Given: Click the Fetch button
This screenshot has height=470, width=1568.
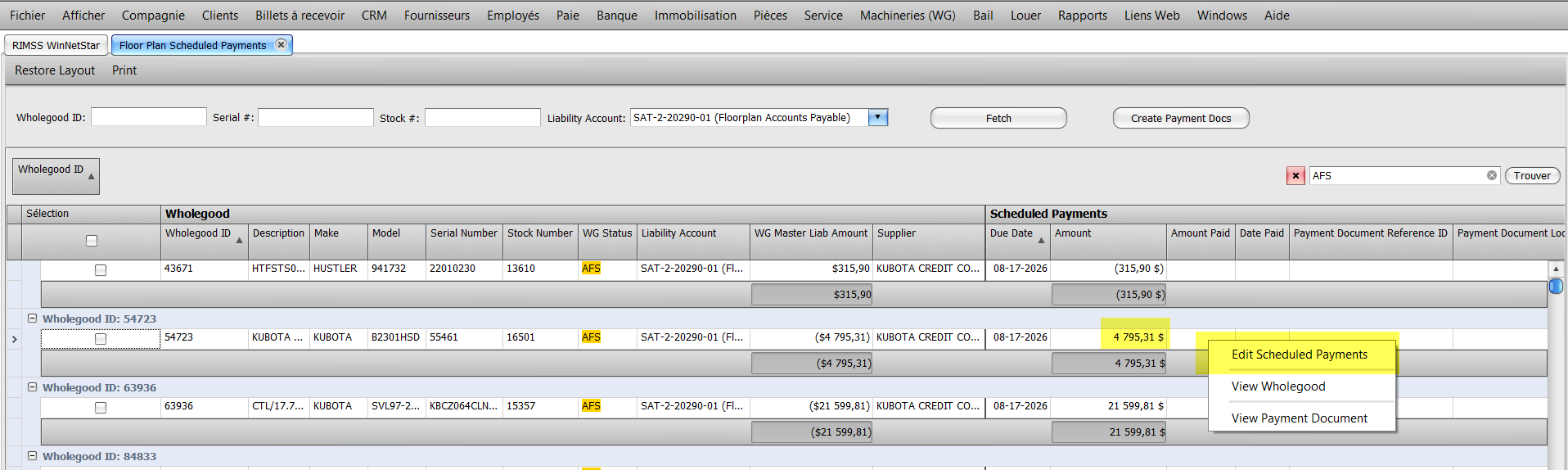Looking at the screenshot, I should click(998, 118).
